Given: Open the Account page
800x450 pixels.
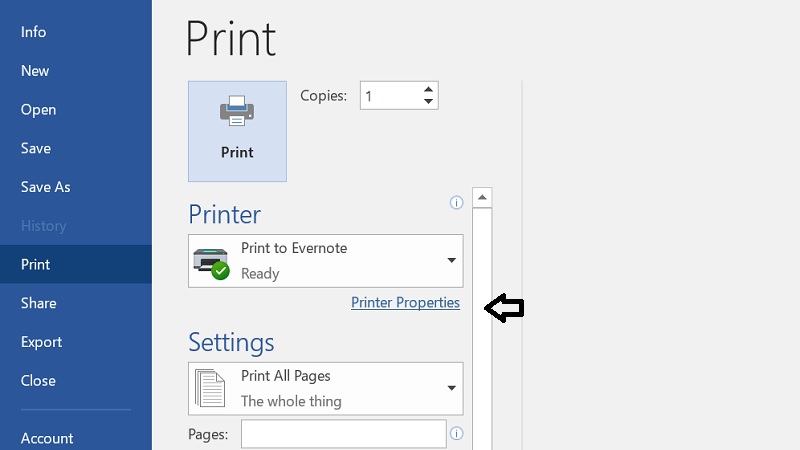Looking at the screenshot, I should click(47, 438).
